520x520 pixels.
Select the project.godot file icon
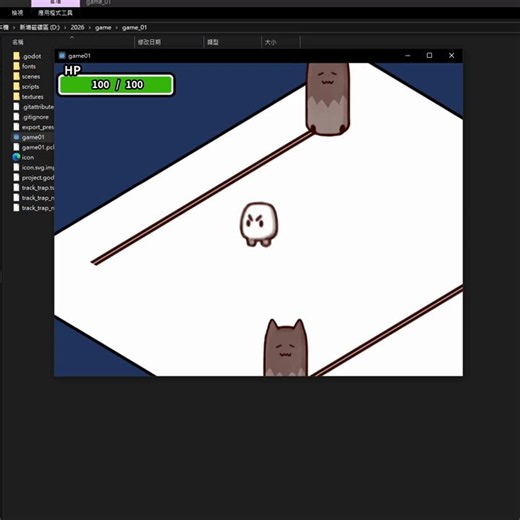[x=16, y=177]
